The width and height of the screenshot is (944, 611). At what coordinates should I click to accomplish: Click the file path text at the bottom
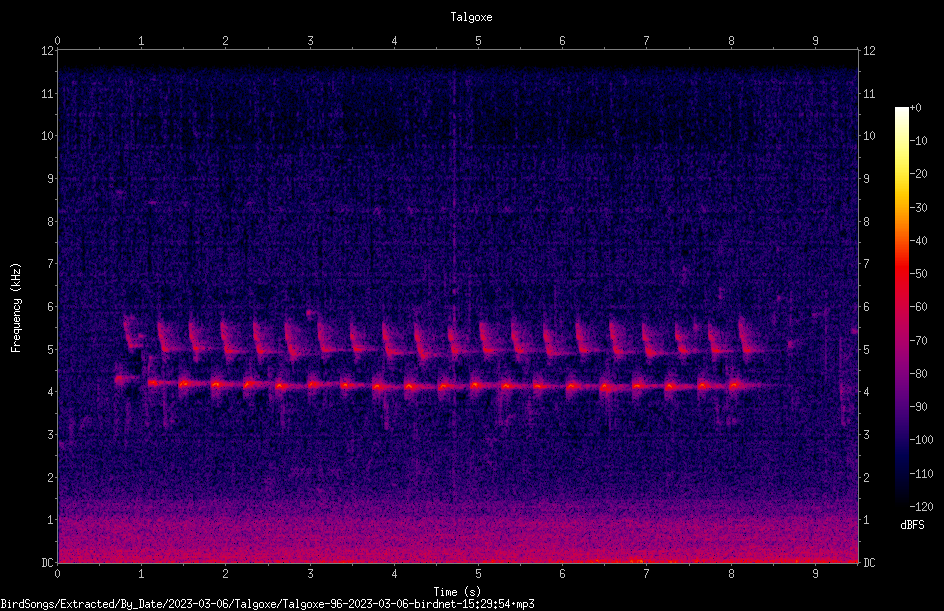[x=267, y=604]
